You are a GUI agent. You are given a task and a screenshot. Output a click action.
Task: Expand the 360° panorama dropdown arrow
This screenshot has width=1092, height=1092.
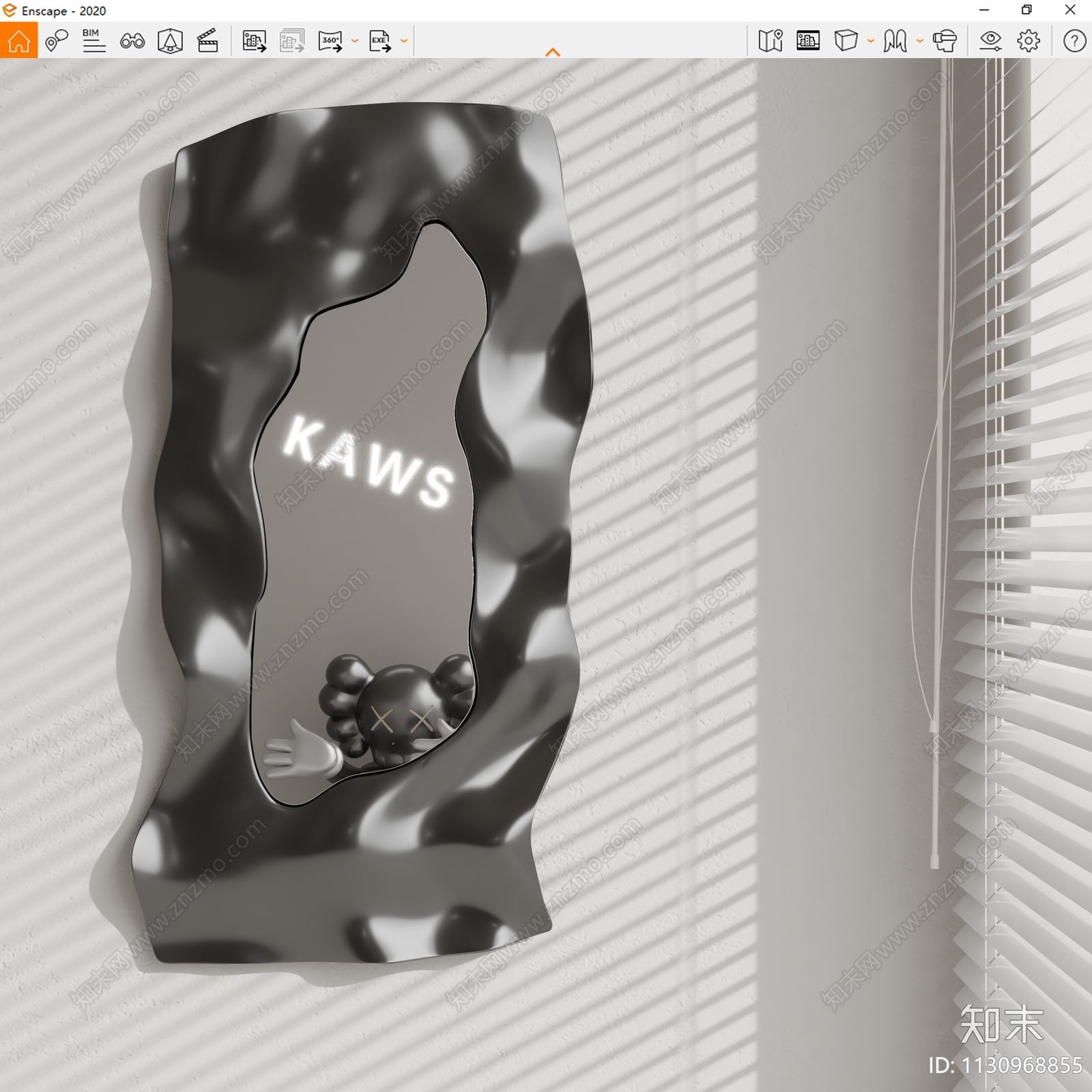pyautogui.click(x=354, y=41)
